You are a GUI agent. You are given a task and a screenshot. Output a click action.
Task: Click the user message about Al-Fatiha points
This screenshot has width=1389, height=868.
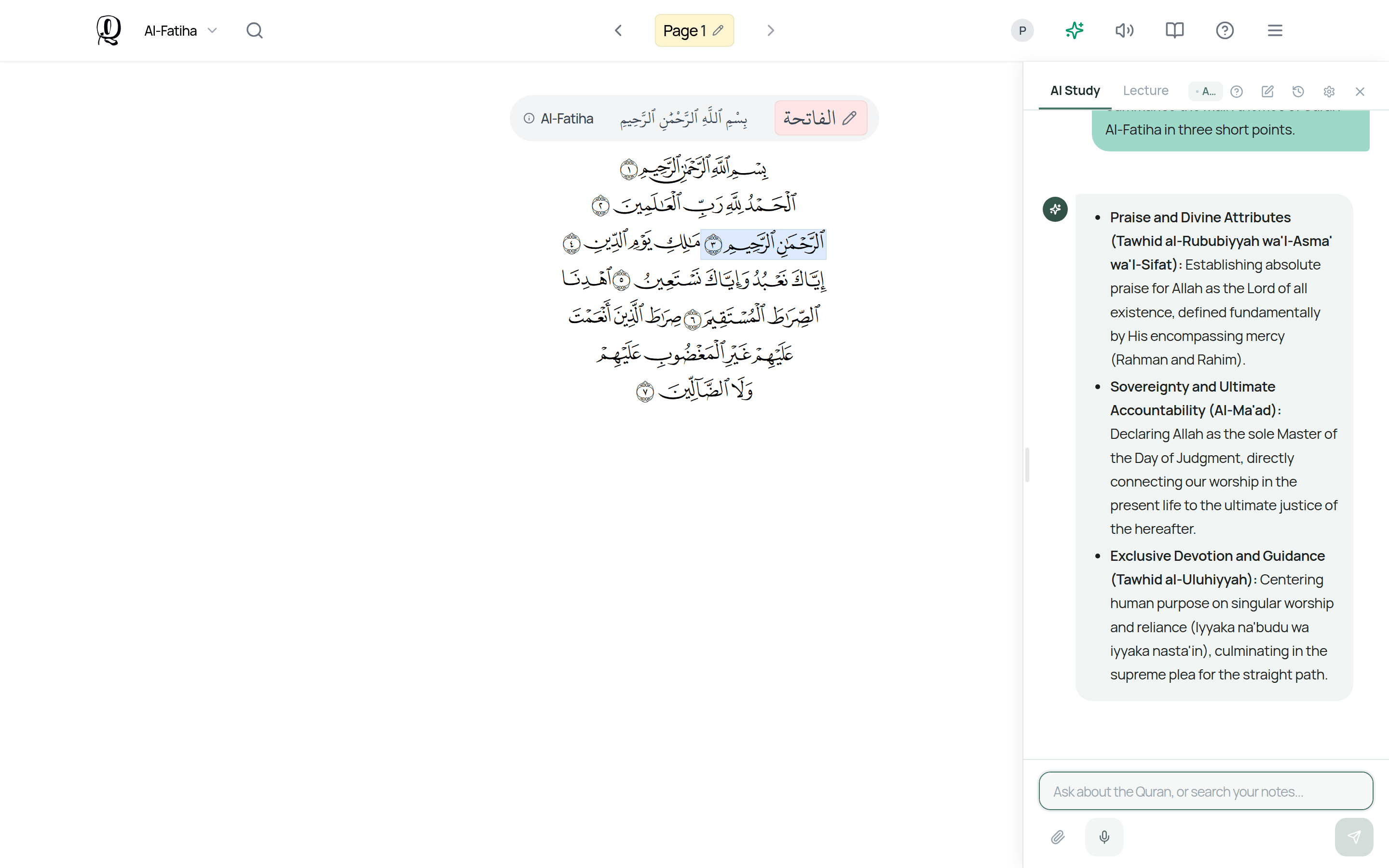pyautogui.click(x=1231, y=130)
